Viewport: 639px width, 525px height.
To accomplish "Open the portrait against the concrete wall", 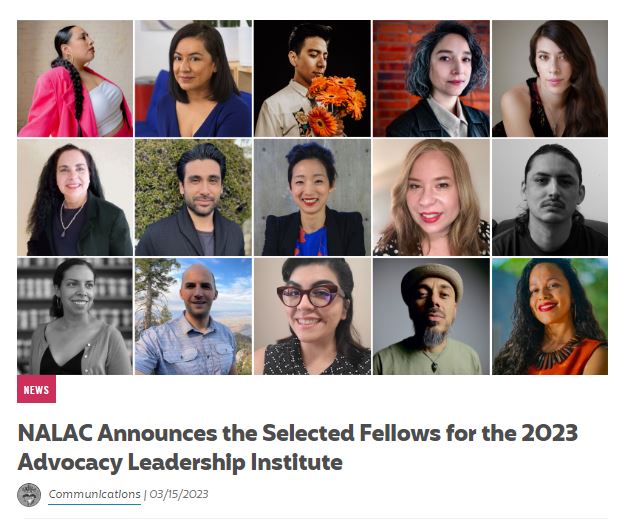I will pyautogui.click(x=312, y=197).
